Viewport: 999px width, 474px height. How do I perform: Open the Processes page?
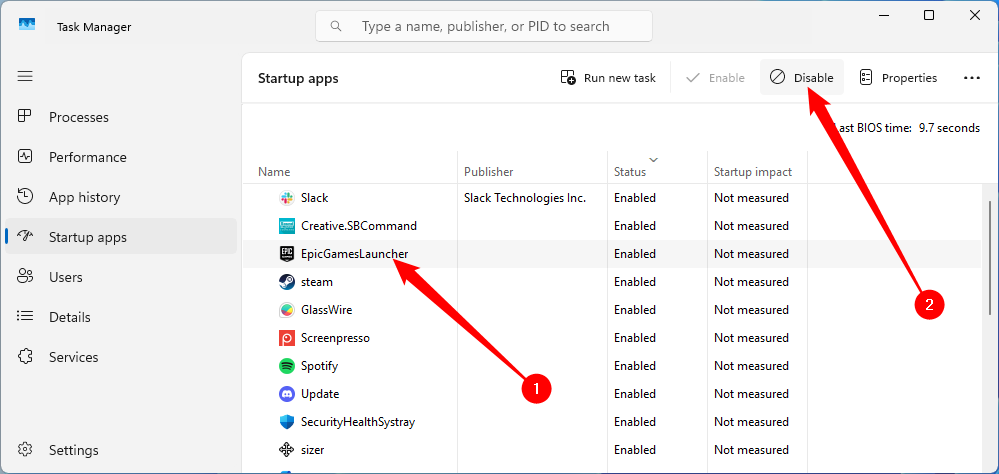tap(121, 117)
